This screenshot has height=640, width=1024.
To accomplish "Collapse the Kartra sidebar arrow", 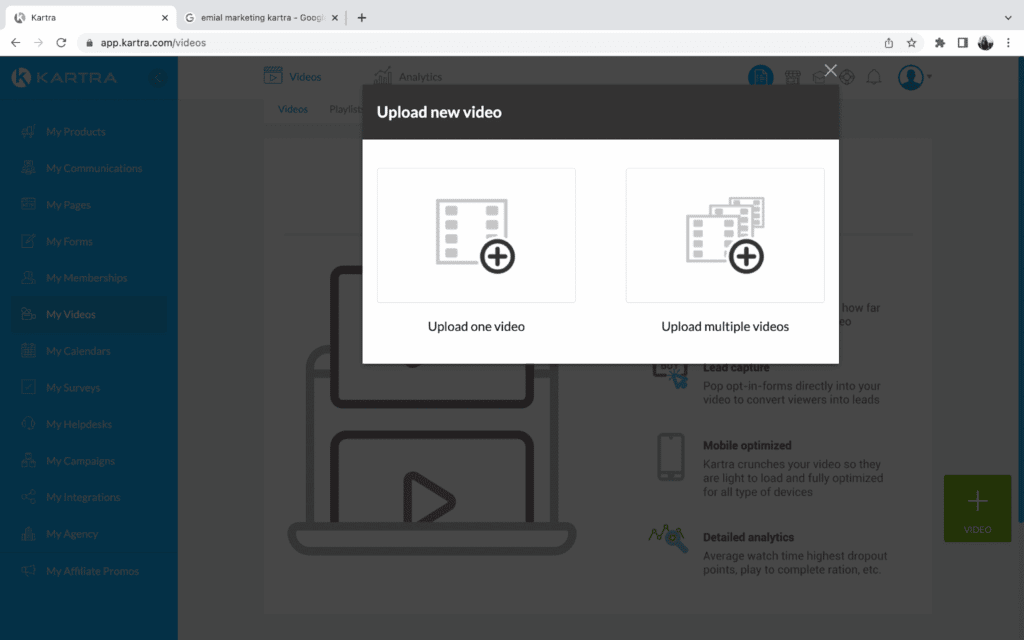I will (x=157, y=78).
